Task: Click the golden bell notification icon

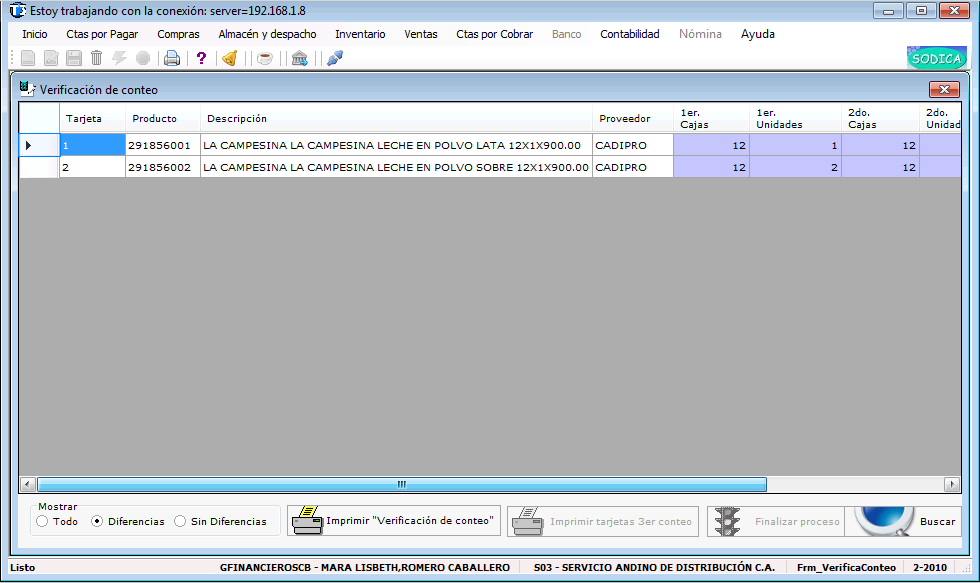Action: 230,58
